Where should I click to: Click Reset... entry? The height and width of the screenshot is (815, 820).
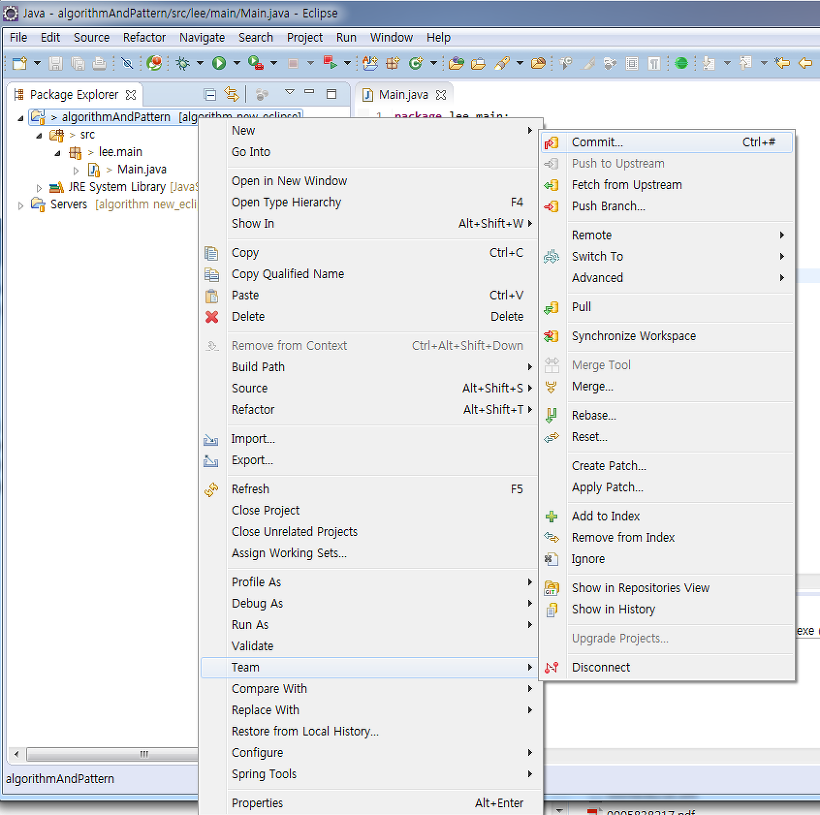pos(666,437)
